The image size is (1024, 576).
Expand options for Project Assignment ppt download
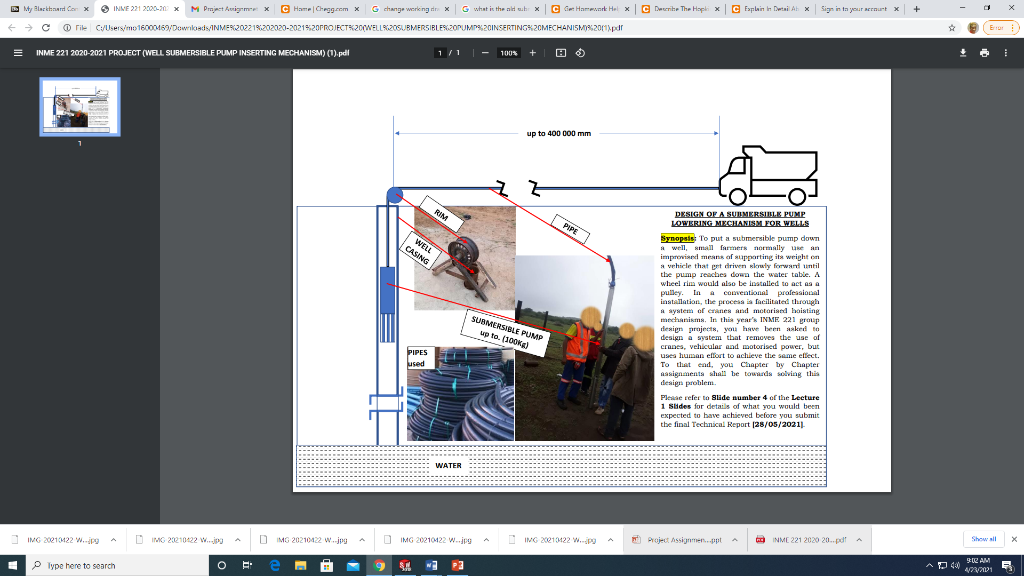click(x=735, y=540)
